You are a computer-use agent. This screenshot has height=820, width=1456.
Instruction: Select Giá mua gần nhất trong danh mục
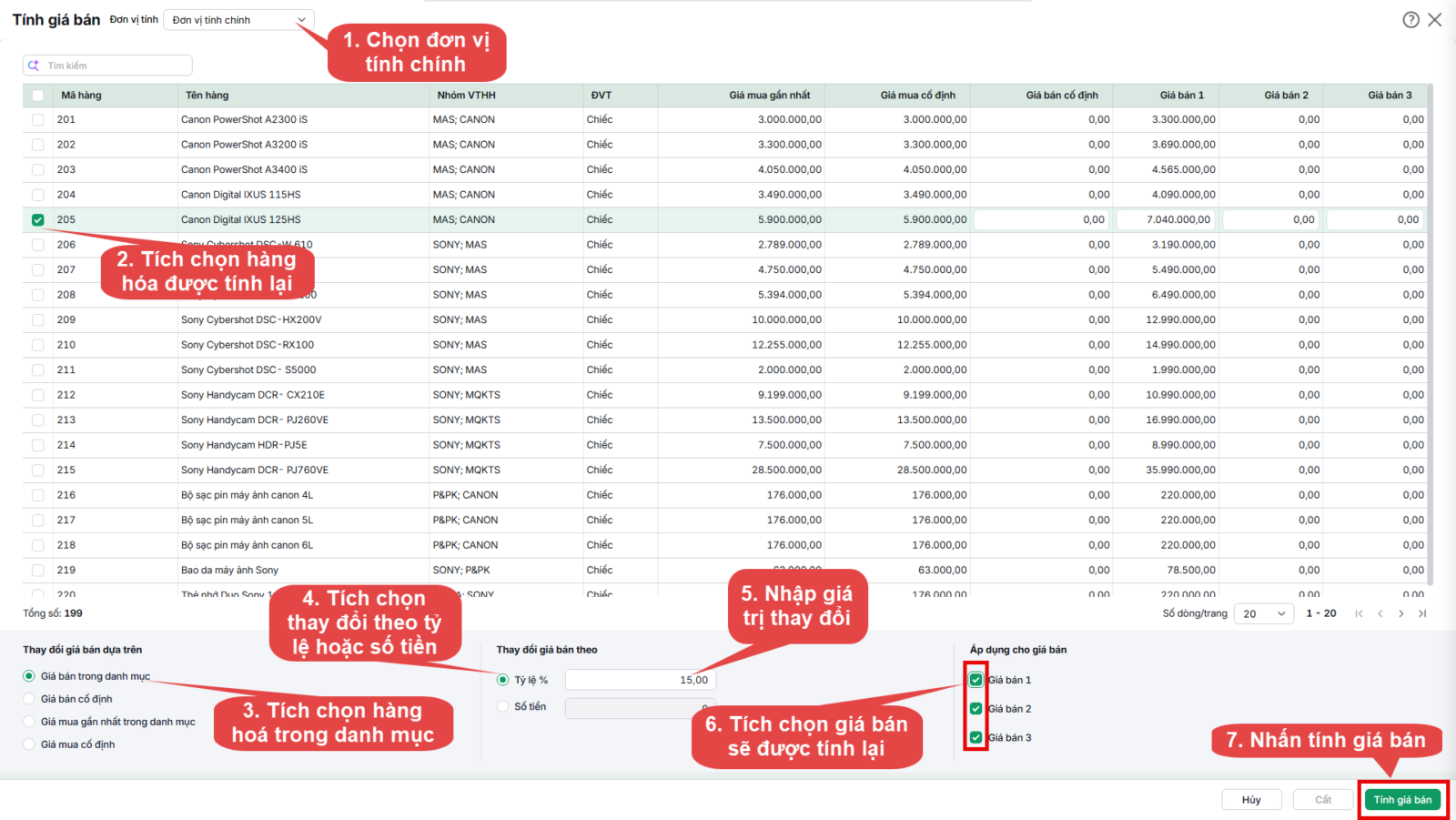point(29,722)
